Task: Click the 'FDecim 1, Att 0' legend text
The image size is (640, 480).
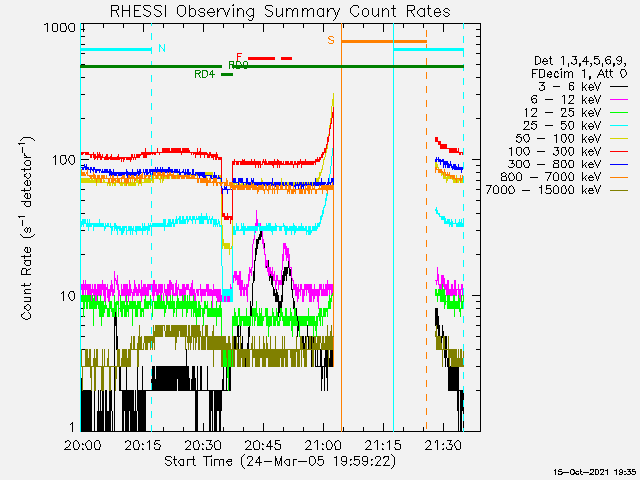Action: (579, 74)
